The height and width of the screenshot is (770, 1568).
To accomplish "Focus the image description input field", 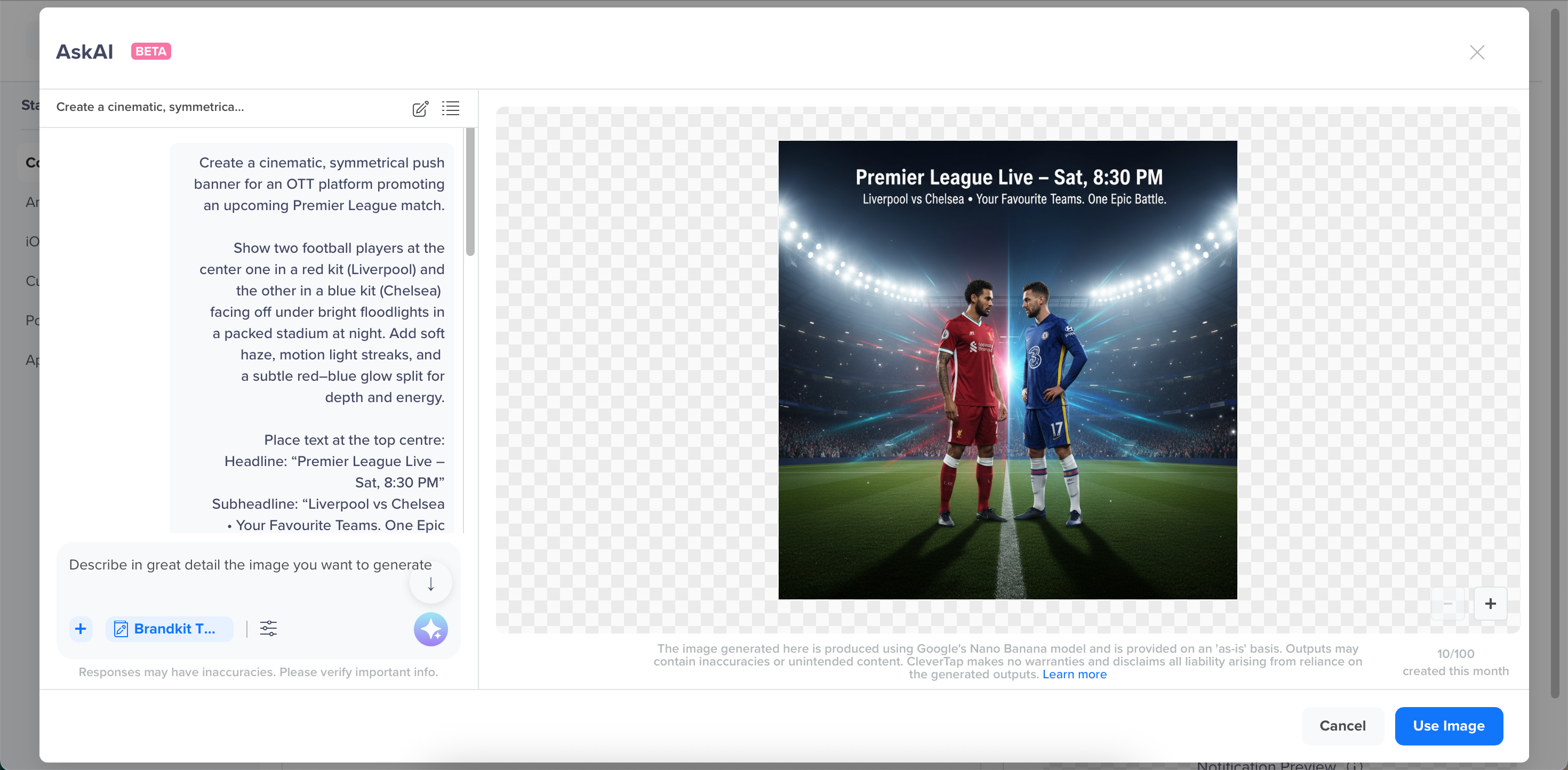I will [250, 565].
